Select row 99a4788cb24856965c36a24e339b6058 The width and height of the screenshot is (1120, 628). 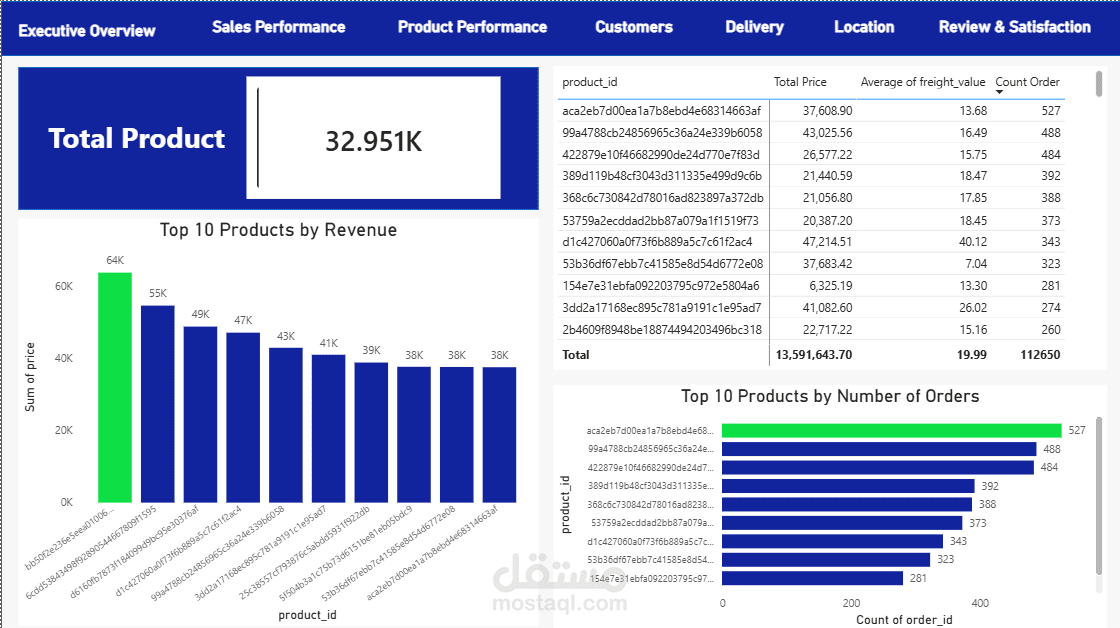811,133
